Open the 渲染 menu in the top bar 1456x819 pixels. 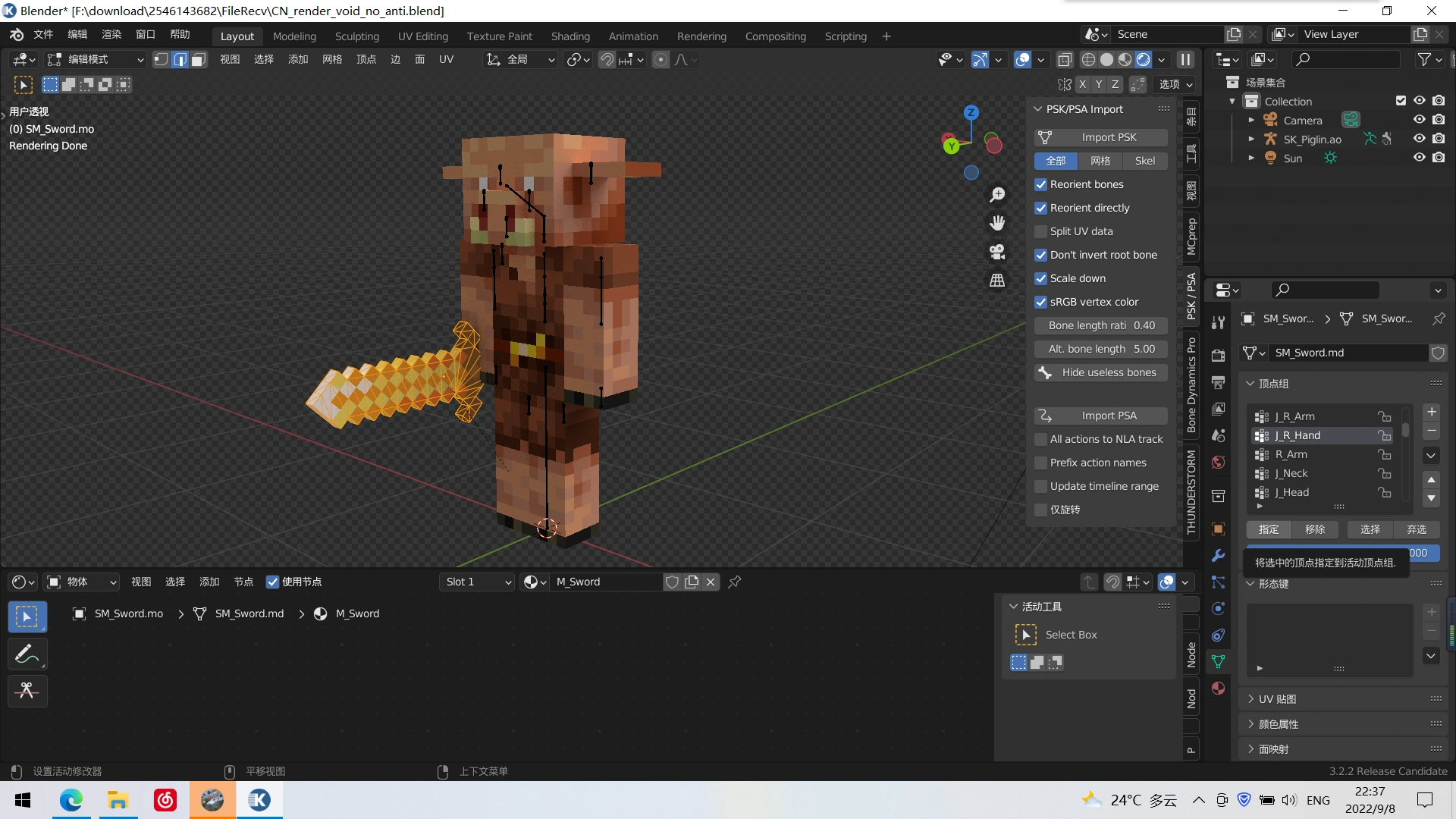tap(111, 34)
